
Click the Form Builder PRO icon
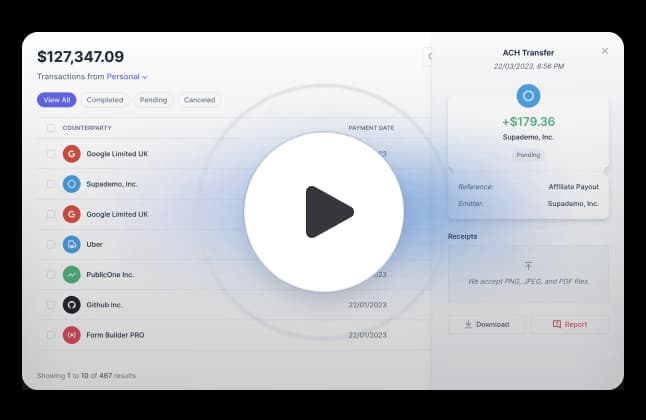71,334
